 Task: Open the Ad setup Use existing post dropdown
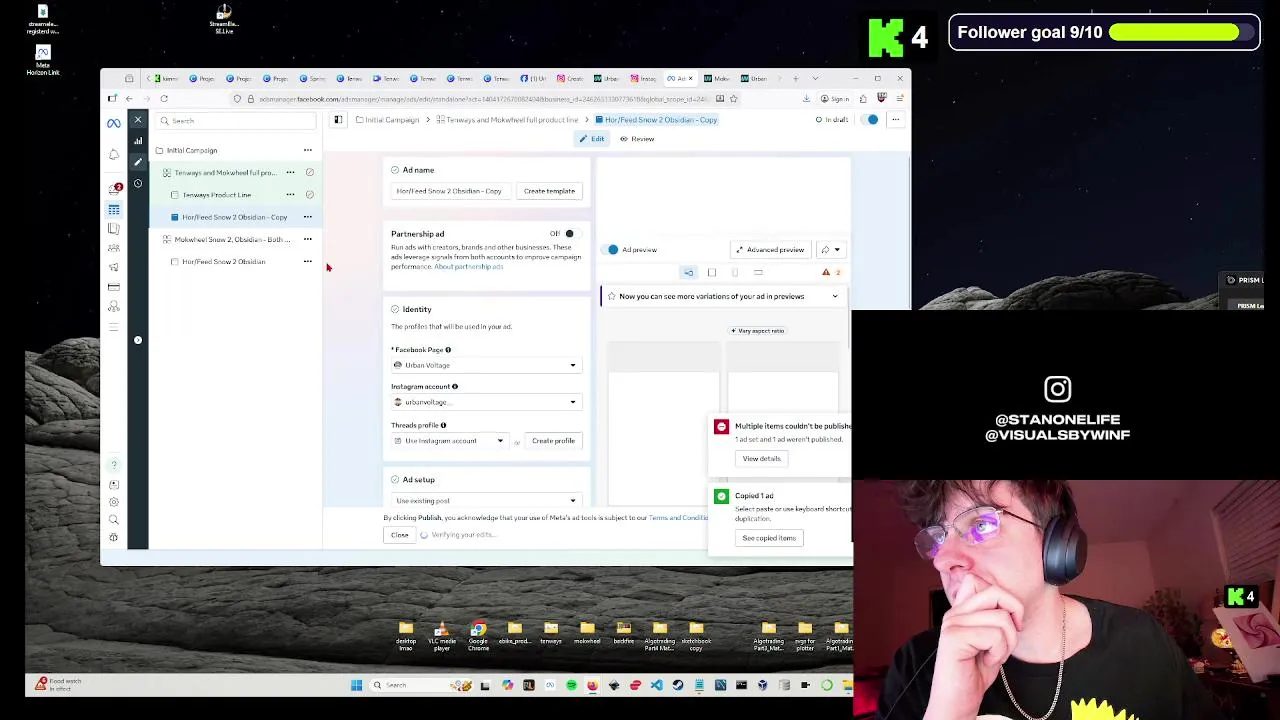(485, 501)
